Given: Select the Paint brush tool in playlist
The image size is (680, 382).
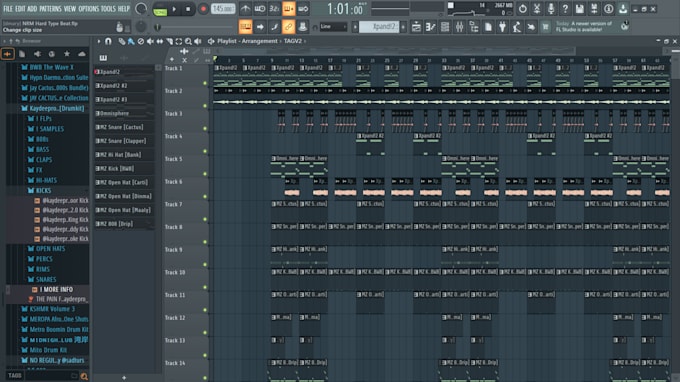Looking at the screenshot, I should [131, 41].
